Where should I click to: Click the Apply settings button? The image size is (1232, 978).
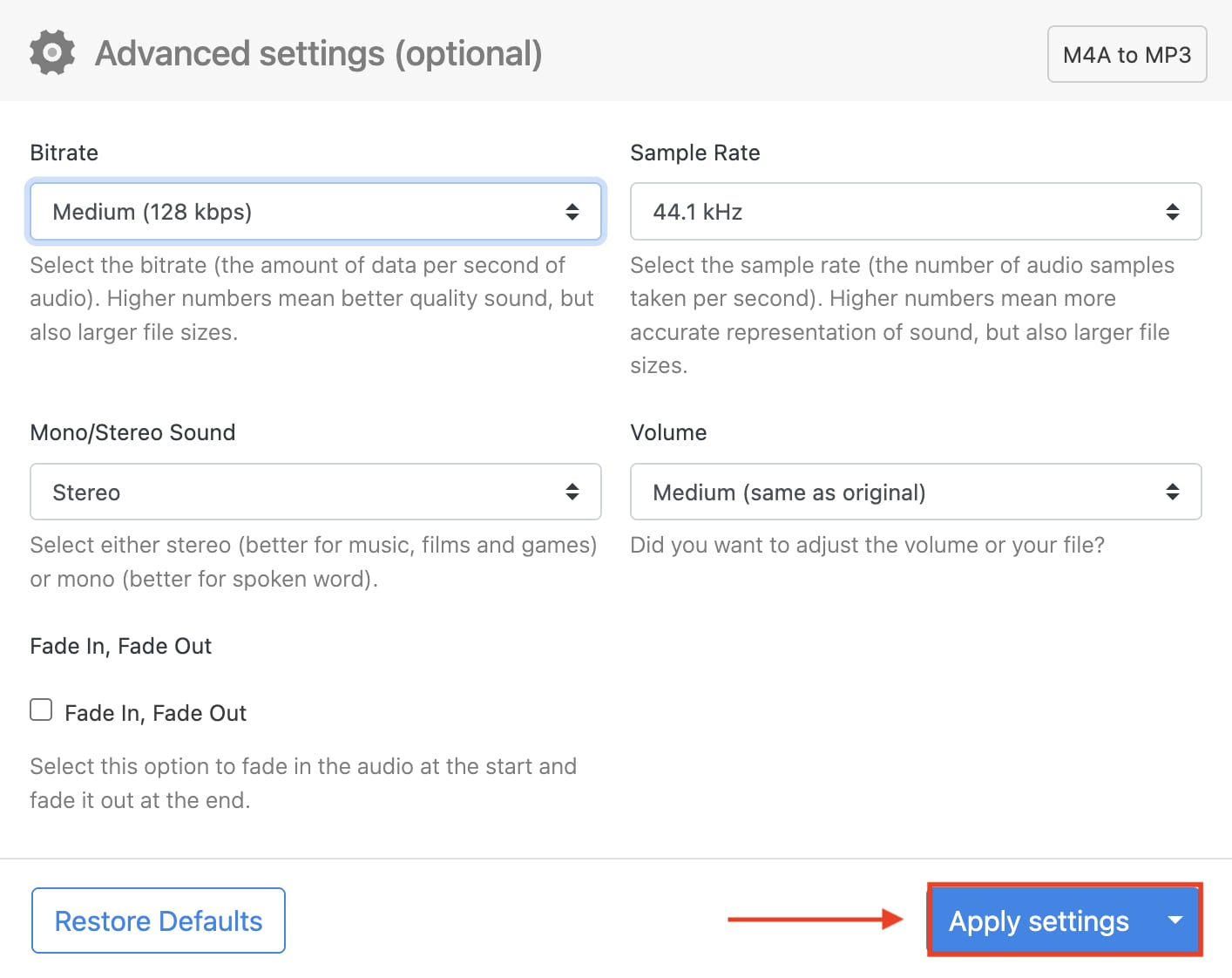click(1039, 920)
